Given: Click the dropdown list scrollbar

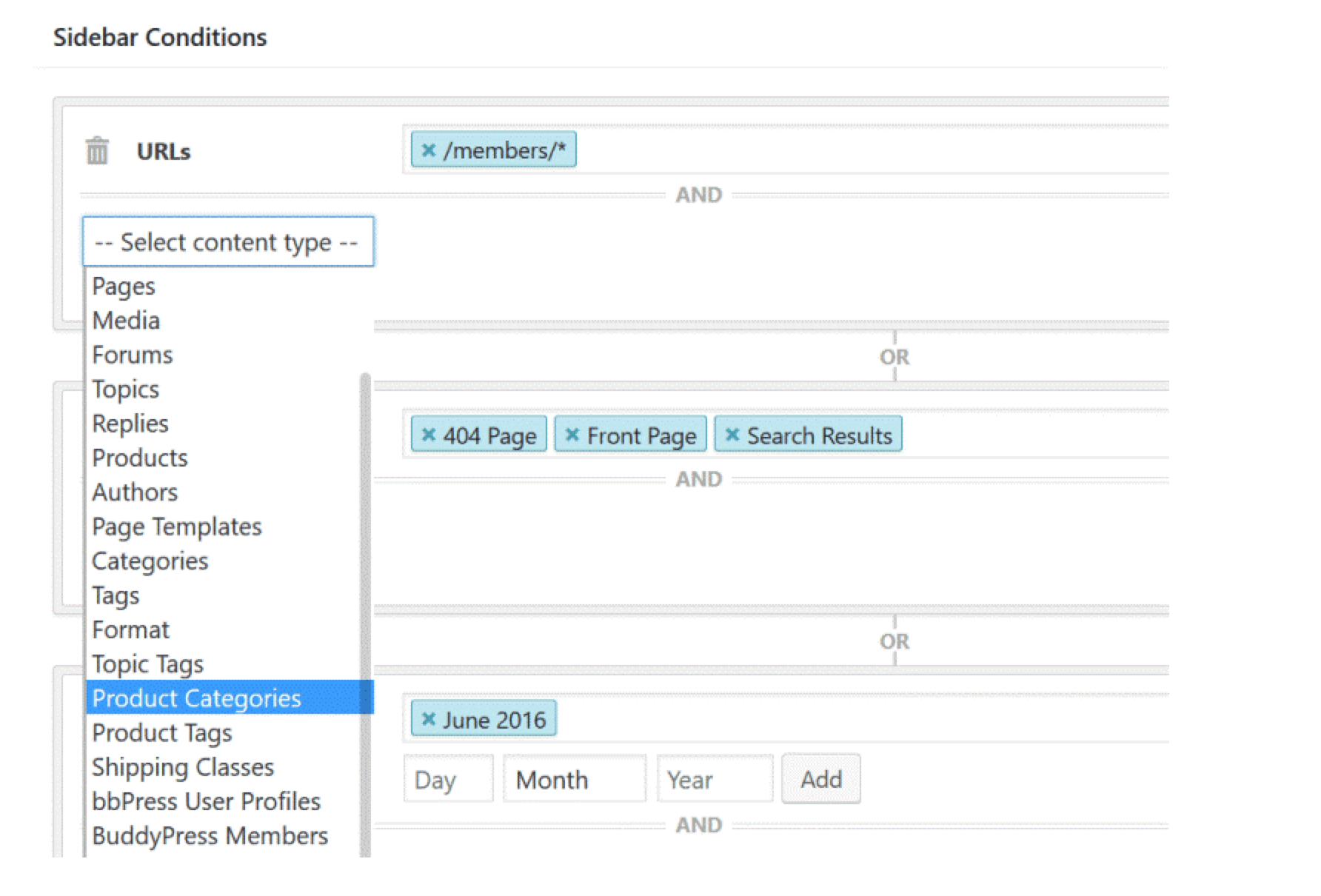Looking at the screenshot, I should [365, 615].
